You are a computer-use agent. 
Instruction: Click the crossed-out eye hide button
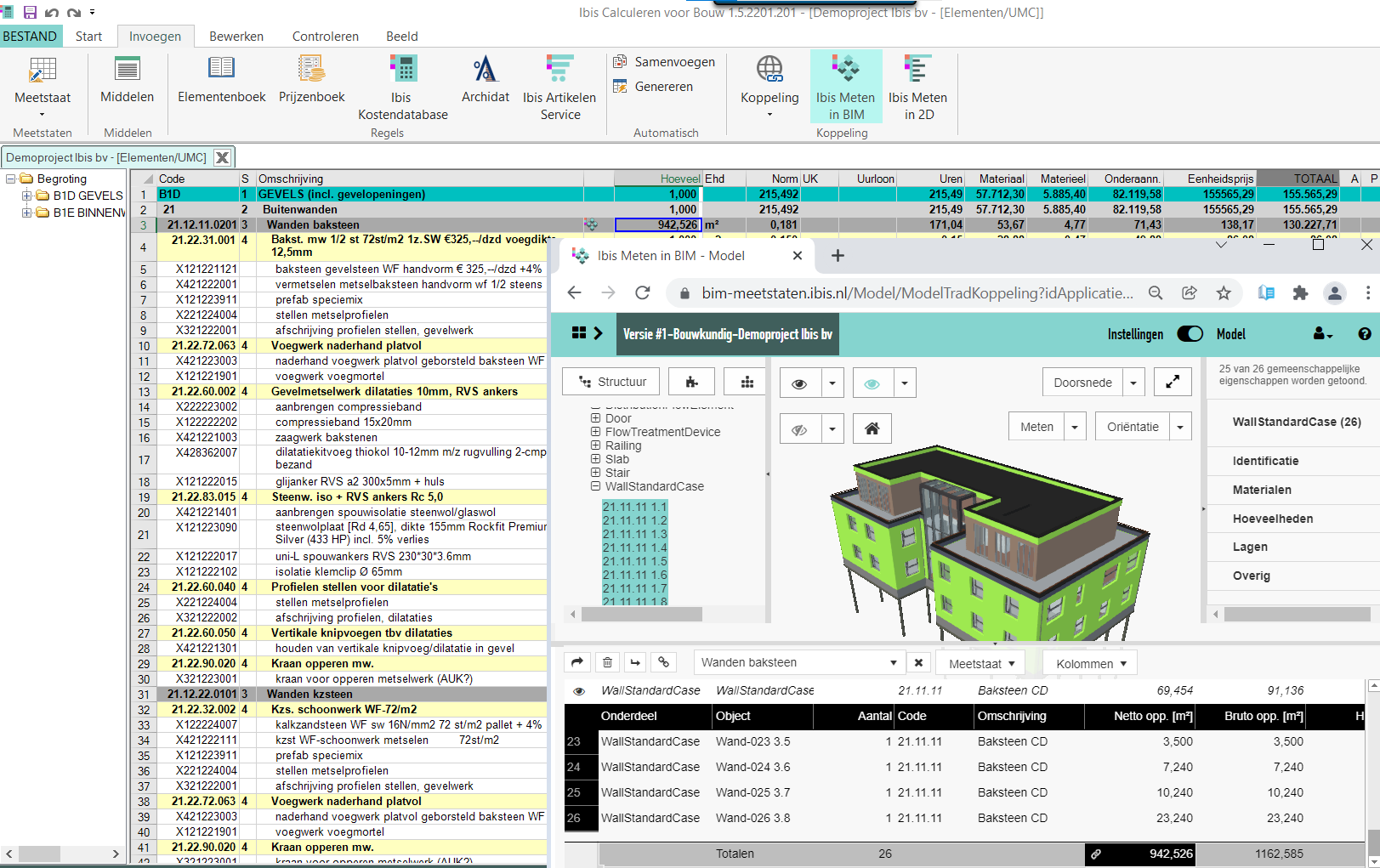pos(799,429)
